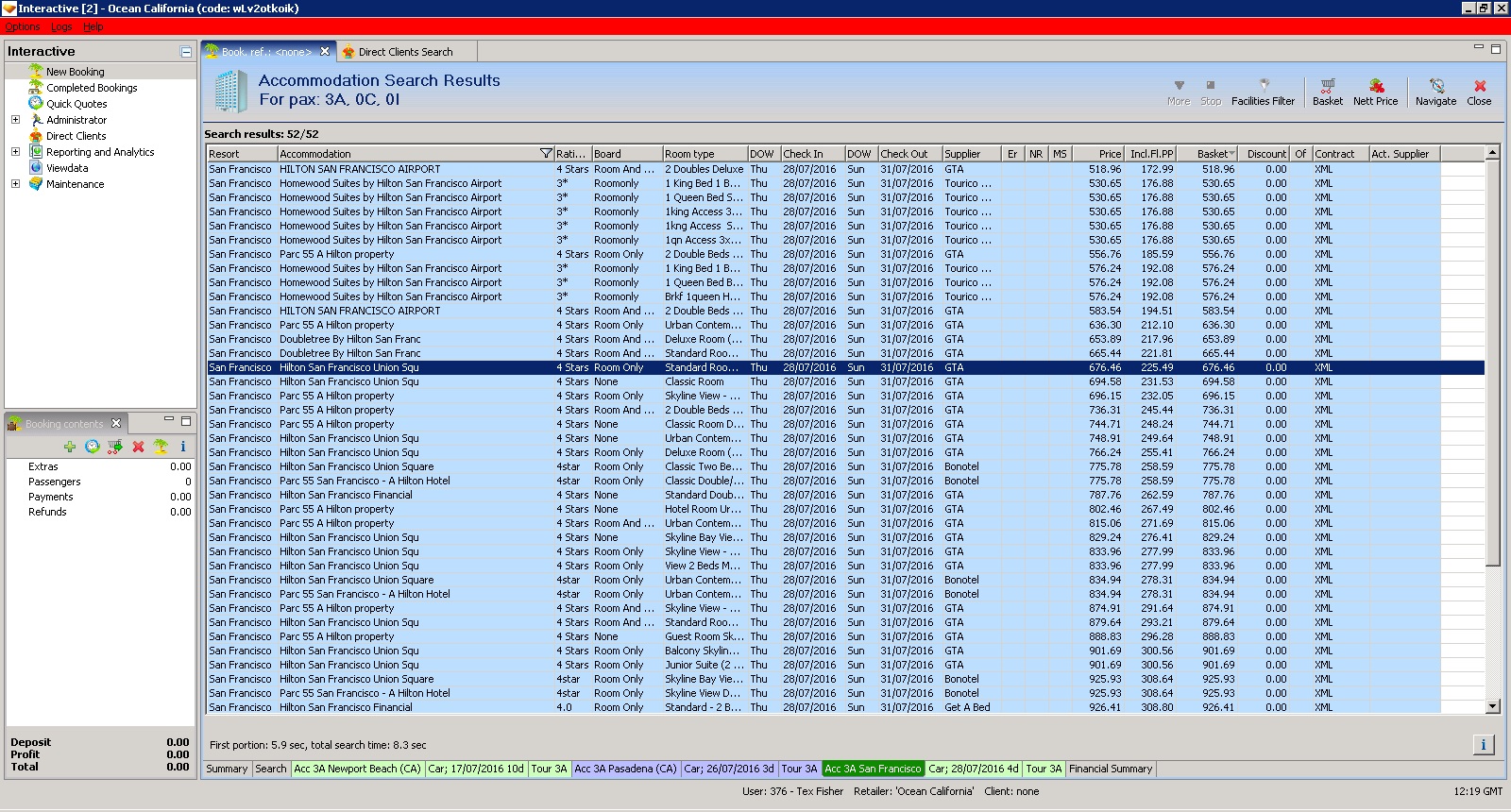Viewport: 1511px width, 812px height.
Task: Expand the Reporting and Analytics node
Action: click(15, 152)
